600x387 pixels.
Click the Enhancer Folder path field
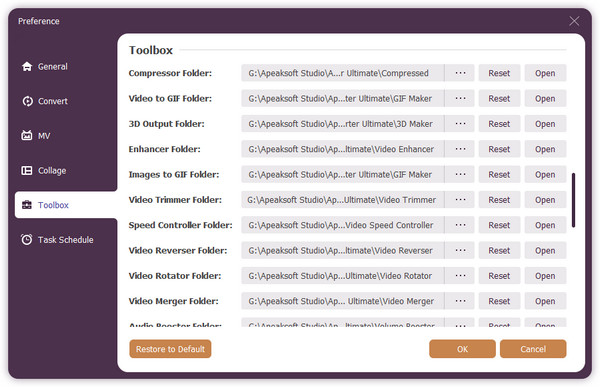click(x=343, y=149)
